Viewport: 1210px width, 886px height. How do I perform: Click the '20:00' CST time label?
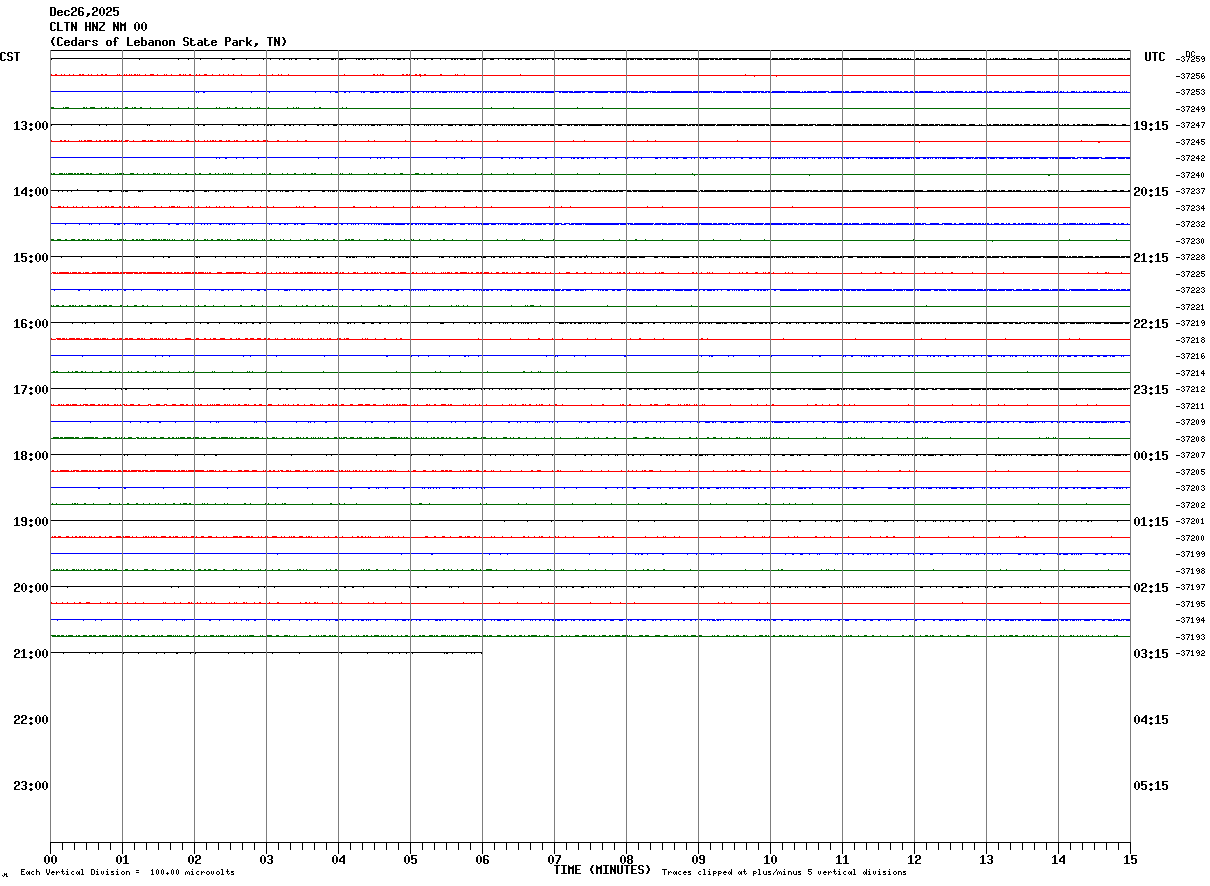(x=30, y=588)
